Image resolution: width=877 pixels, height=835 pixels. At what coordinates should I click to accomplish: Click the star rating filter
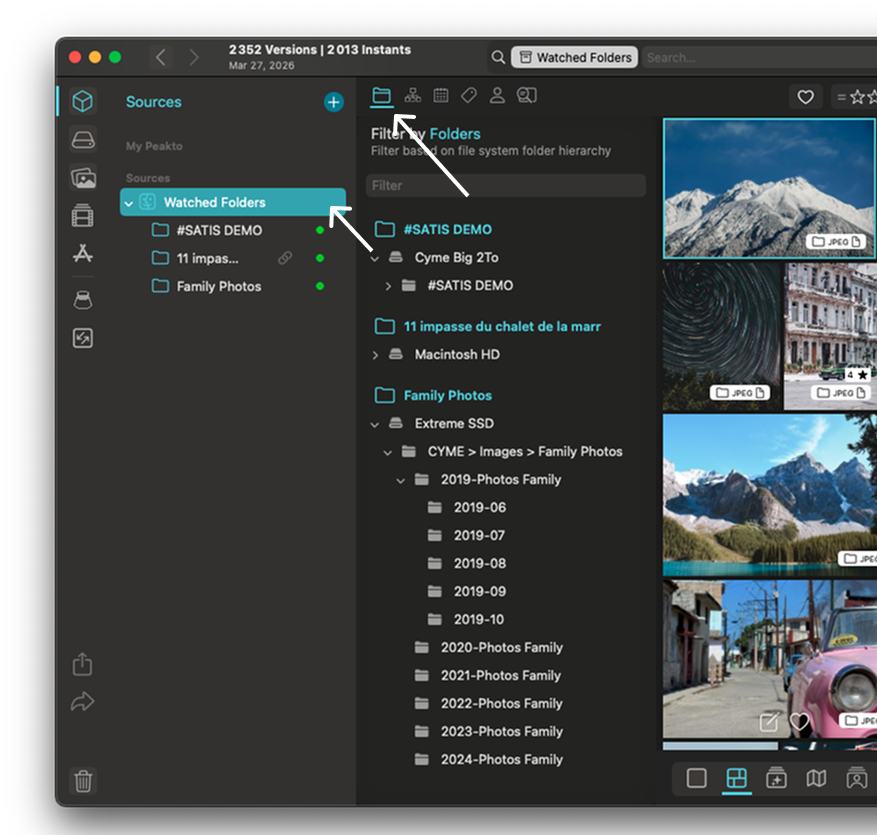point(856,97)
